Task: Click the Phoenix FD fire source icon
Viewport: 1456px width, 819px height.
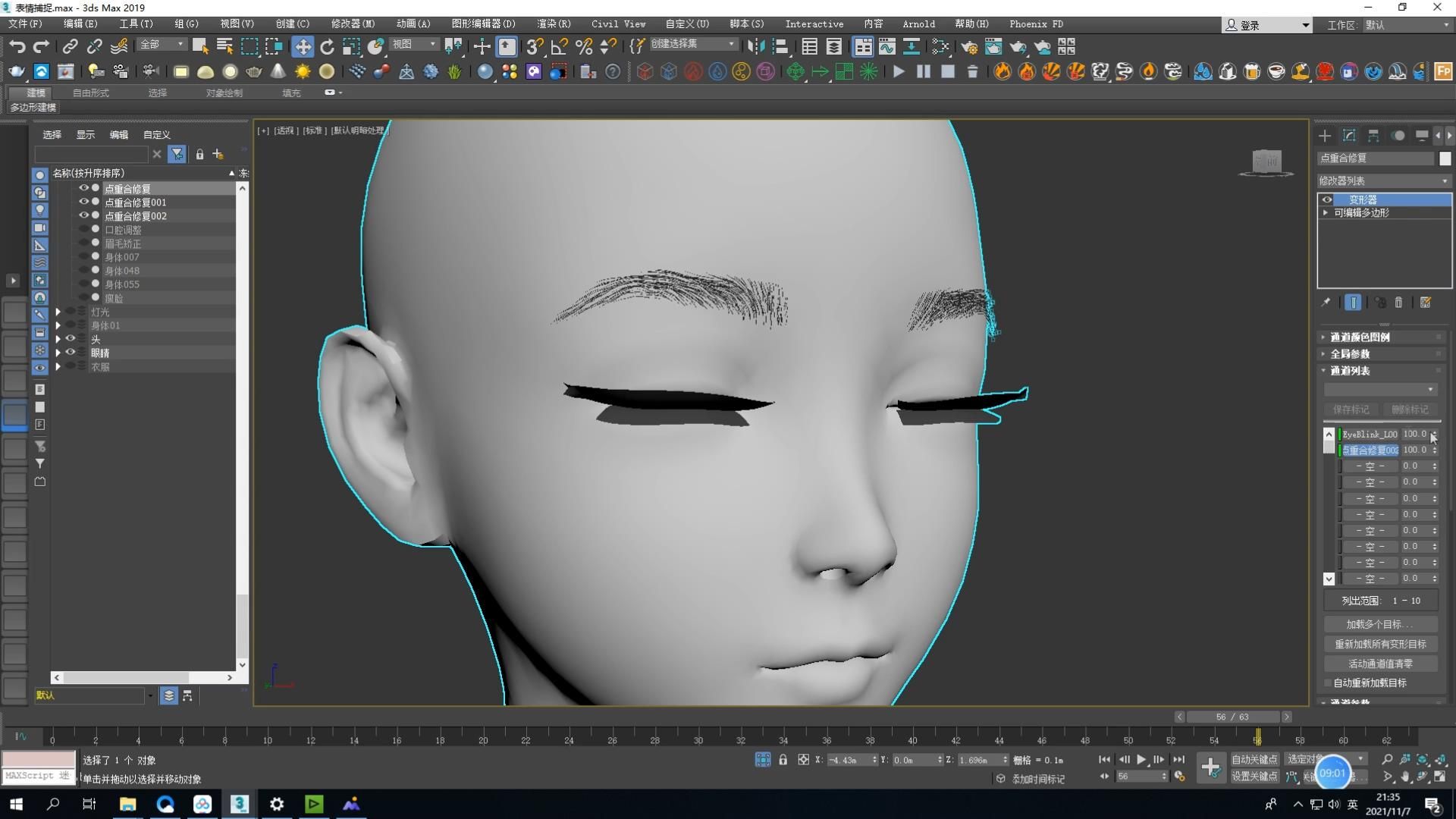Action: 1003,72
